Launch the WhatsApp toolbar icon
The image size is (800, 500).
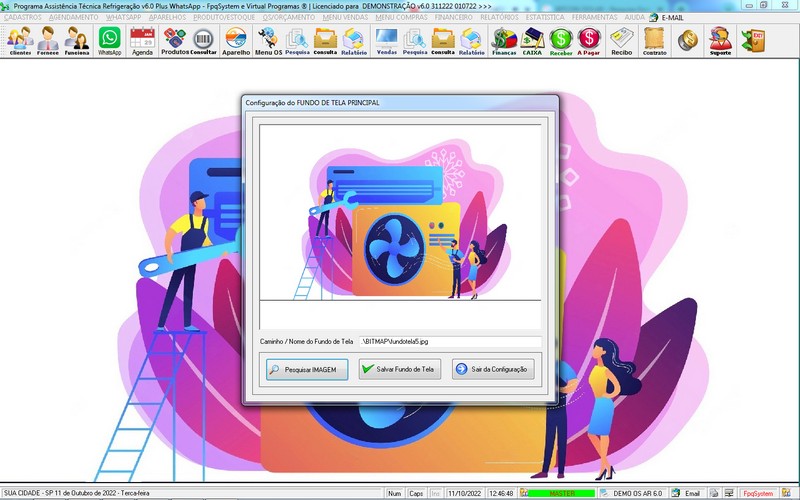tap(110, 41)
